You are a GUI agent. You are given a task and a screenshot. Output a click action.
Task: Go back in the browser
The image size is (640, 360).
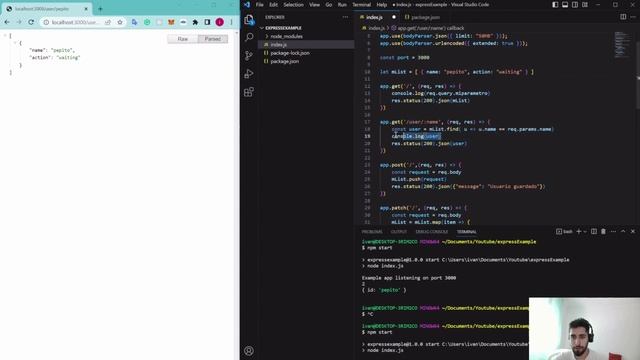coord(7,22)
